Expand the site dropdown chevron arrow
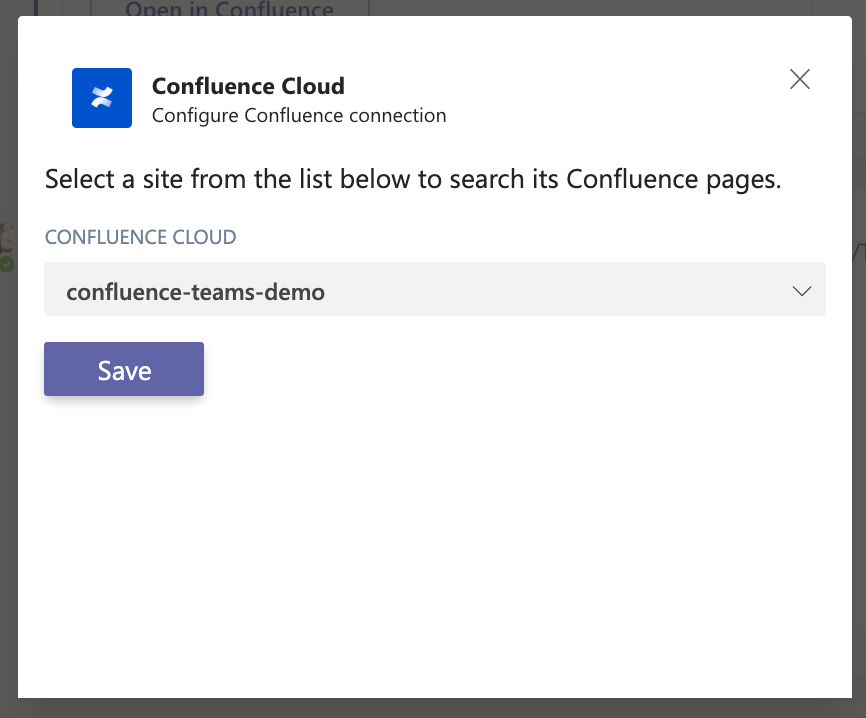 pos(801,291)
